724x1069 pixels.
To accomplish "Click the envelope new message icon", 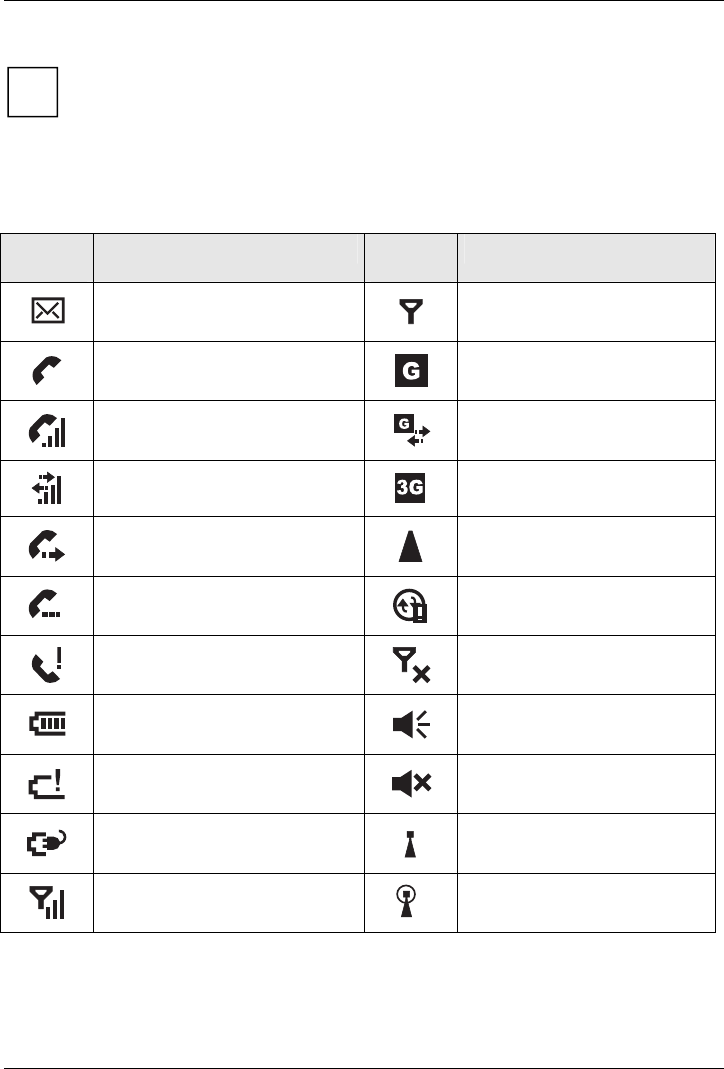I will (x=47, y=312).
